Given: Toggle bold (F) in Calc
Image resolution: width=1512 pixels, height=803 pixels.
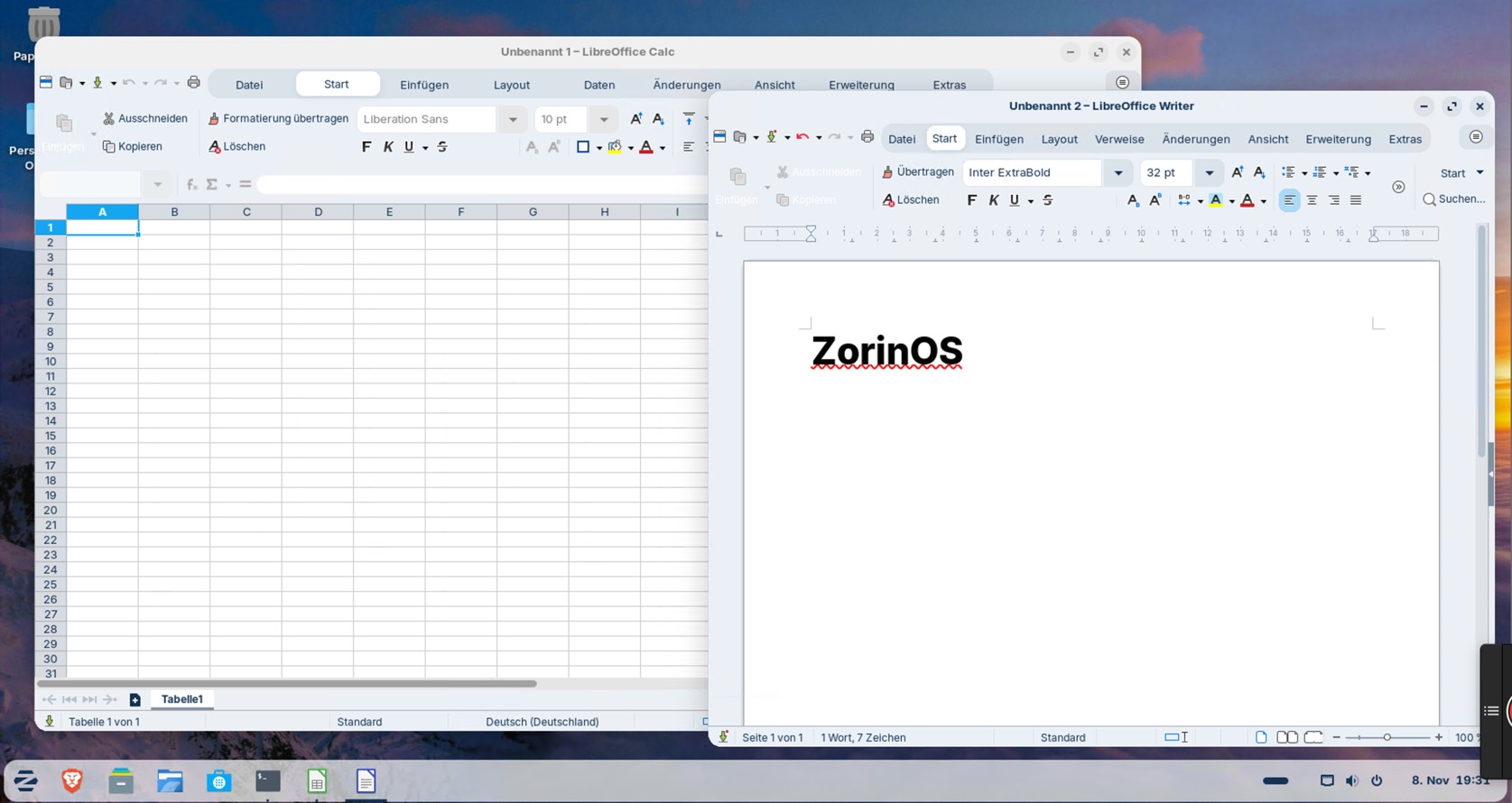Looking at the screenshot, I should tap(366, 147).
